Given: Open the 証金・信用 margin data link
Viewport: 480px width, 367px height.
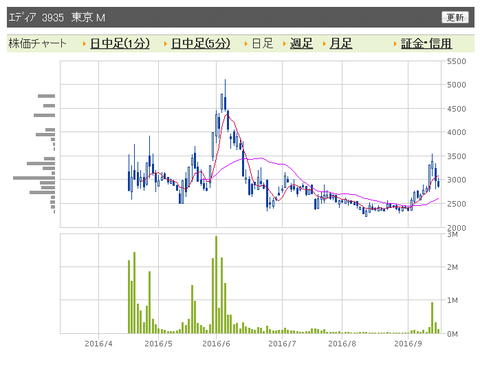Looking at the screenshot, I should pyautogui.click(x=426, y=43).
